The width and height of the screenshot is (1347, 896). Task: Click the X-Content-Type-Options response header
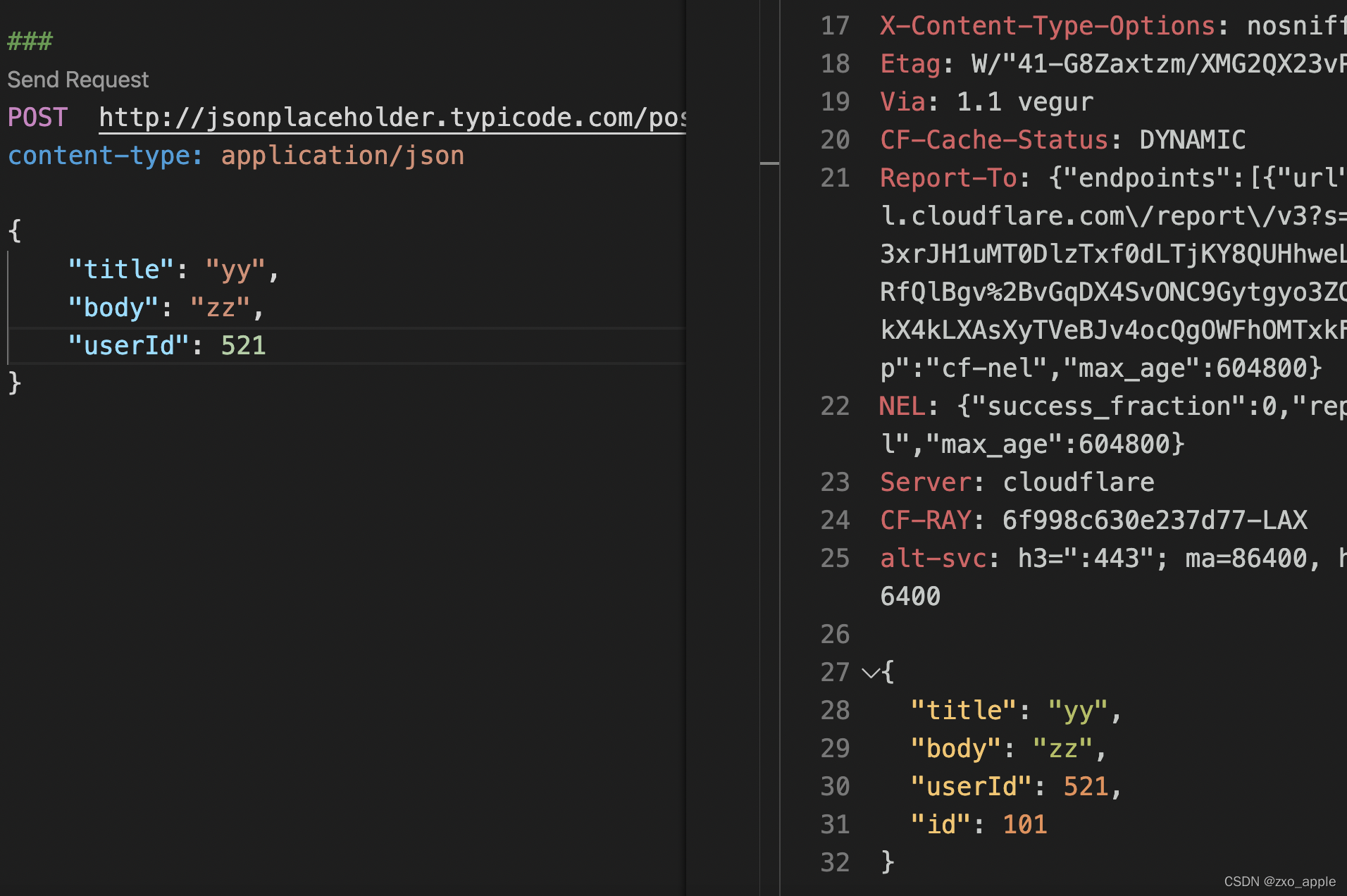[x=1048, y=26]
